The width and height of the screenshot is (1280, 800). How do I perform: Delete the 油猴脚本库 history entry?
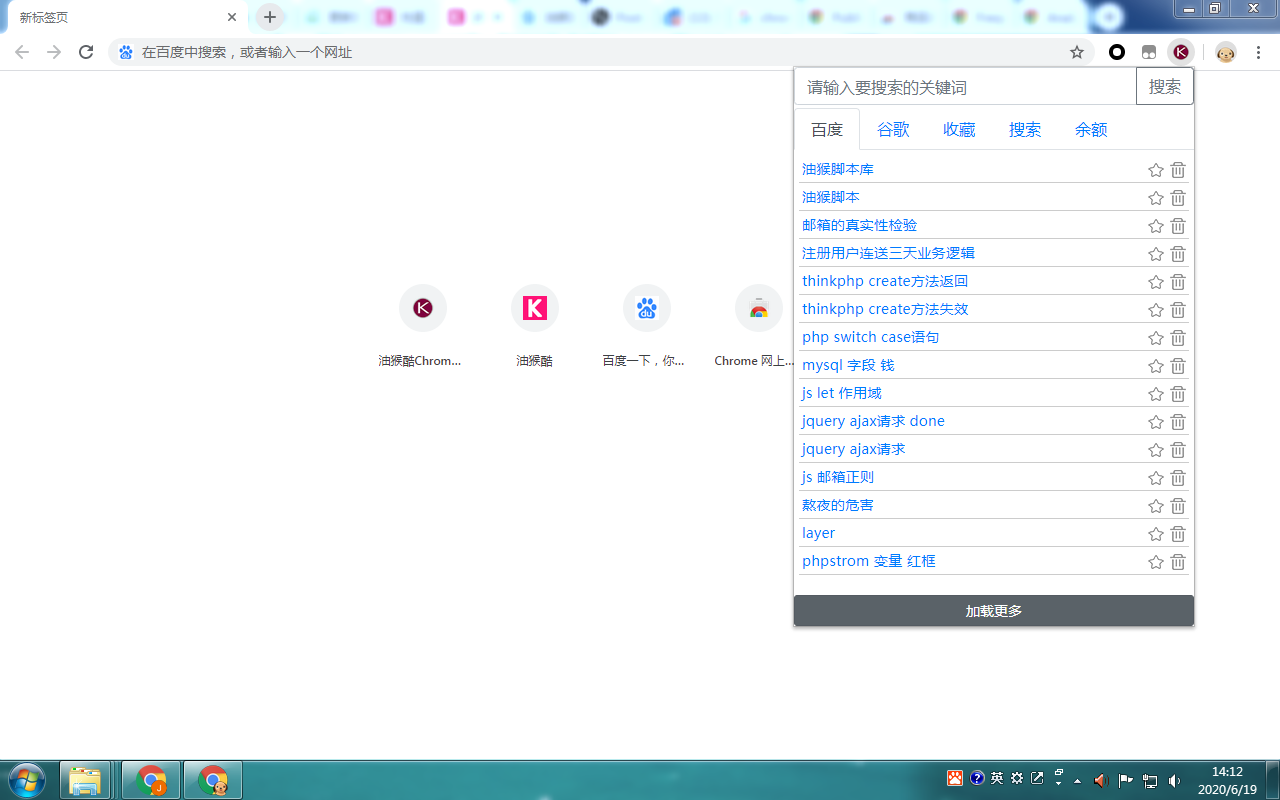point(1178,170)
